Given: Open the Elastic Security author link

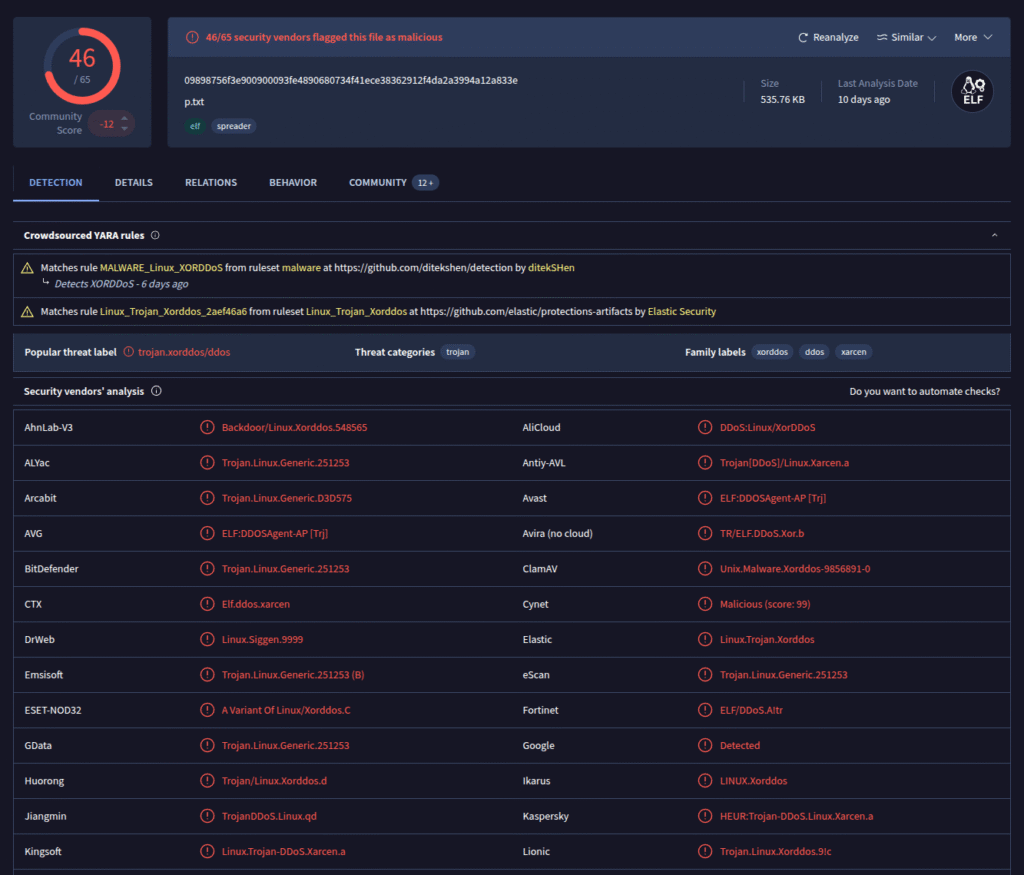Looking at the screenshot, I should click(x=682, y=312).
